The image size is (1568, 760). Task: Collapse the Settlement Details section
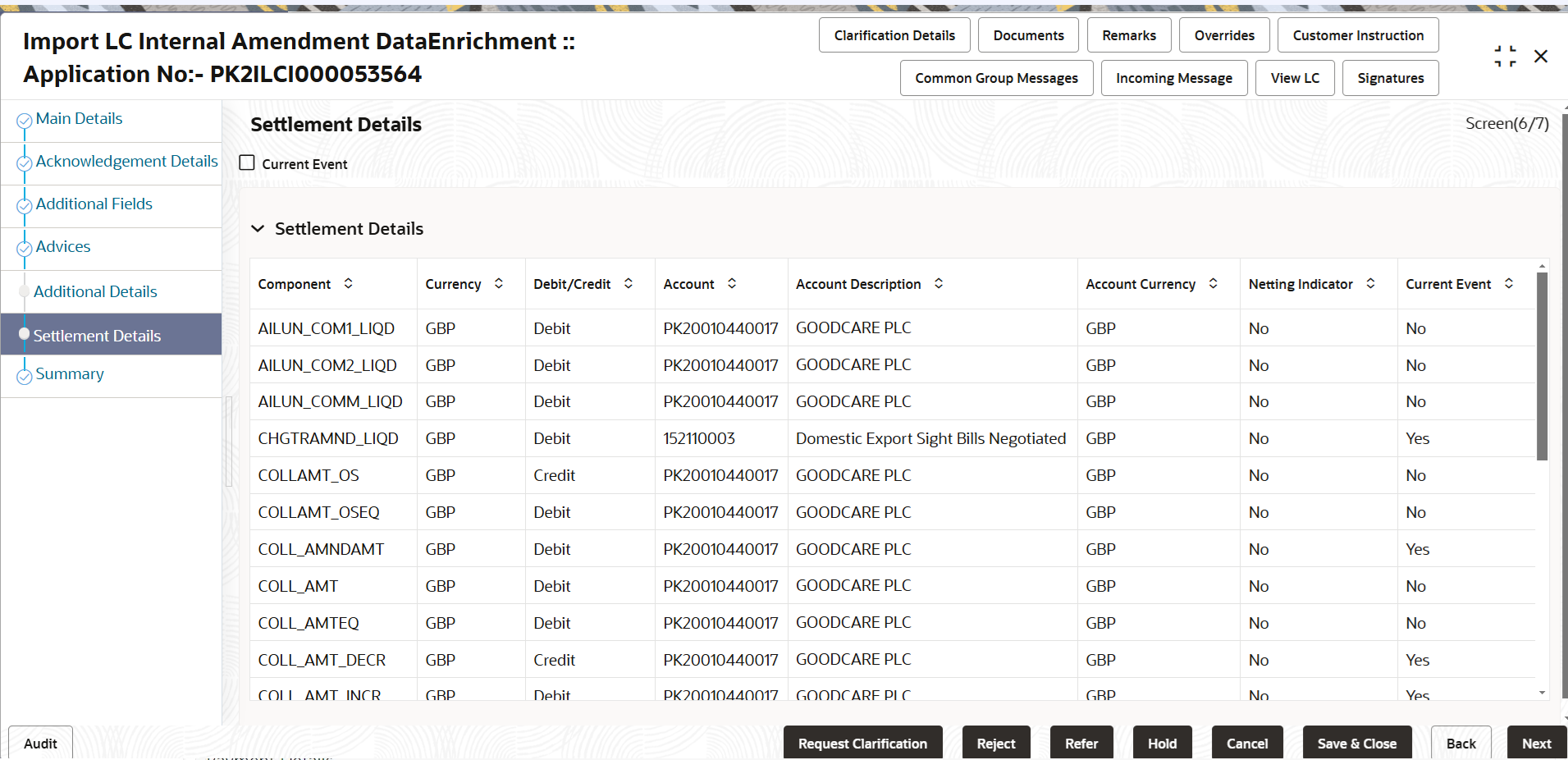(258, 228)
